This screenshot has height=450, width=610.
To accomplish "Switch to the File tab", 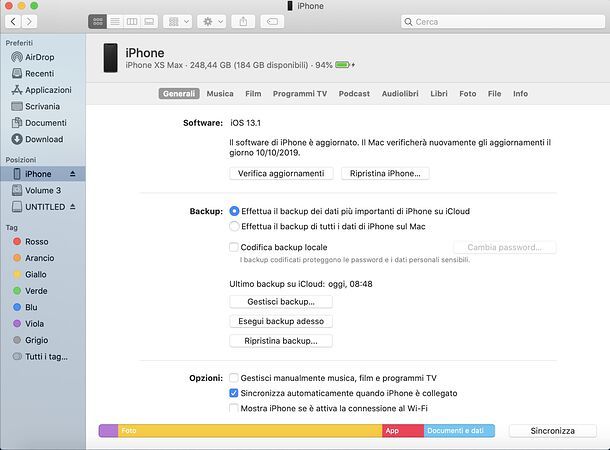I will [x=494, y=94].
